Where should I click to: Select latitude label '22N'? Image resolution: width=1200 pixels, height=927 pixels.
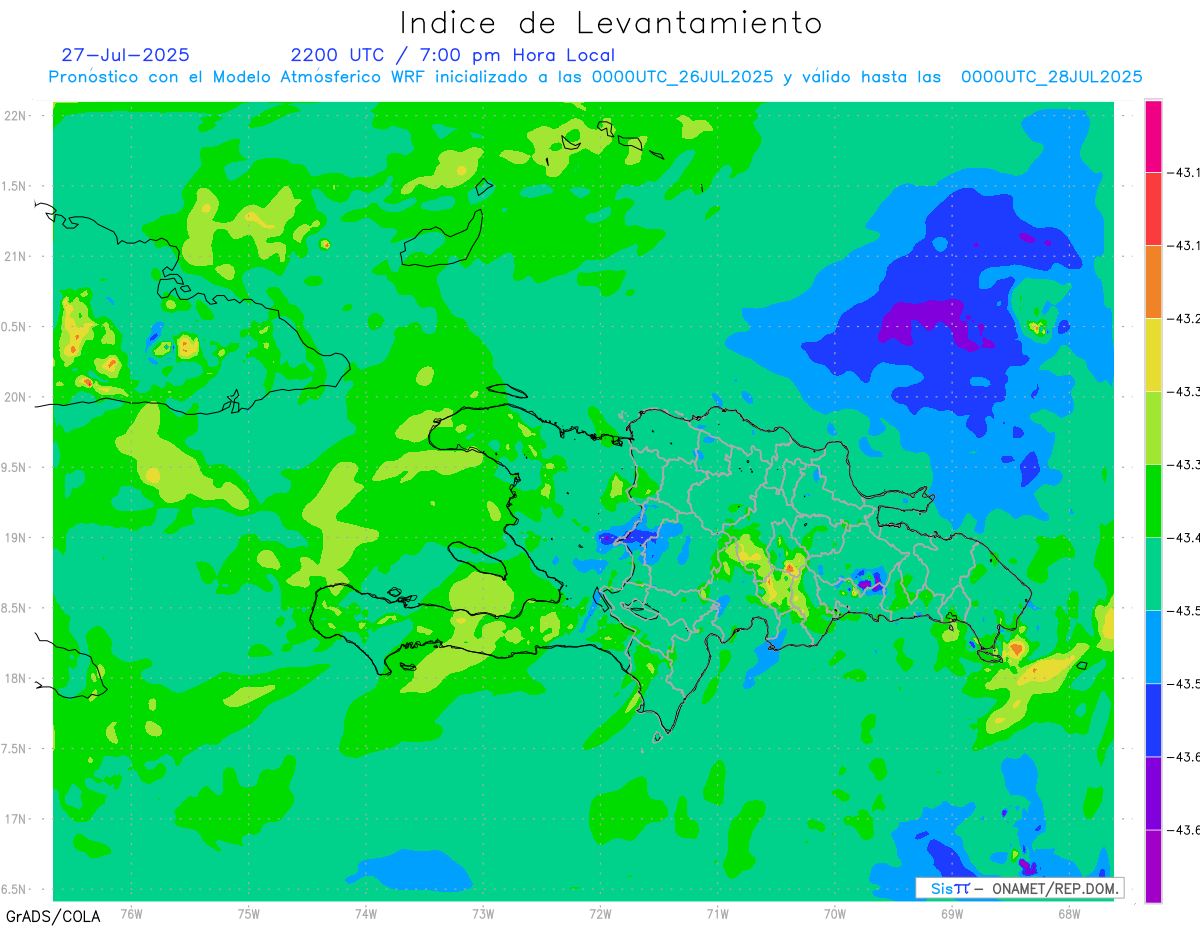point(16,115)
